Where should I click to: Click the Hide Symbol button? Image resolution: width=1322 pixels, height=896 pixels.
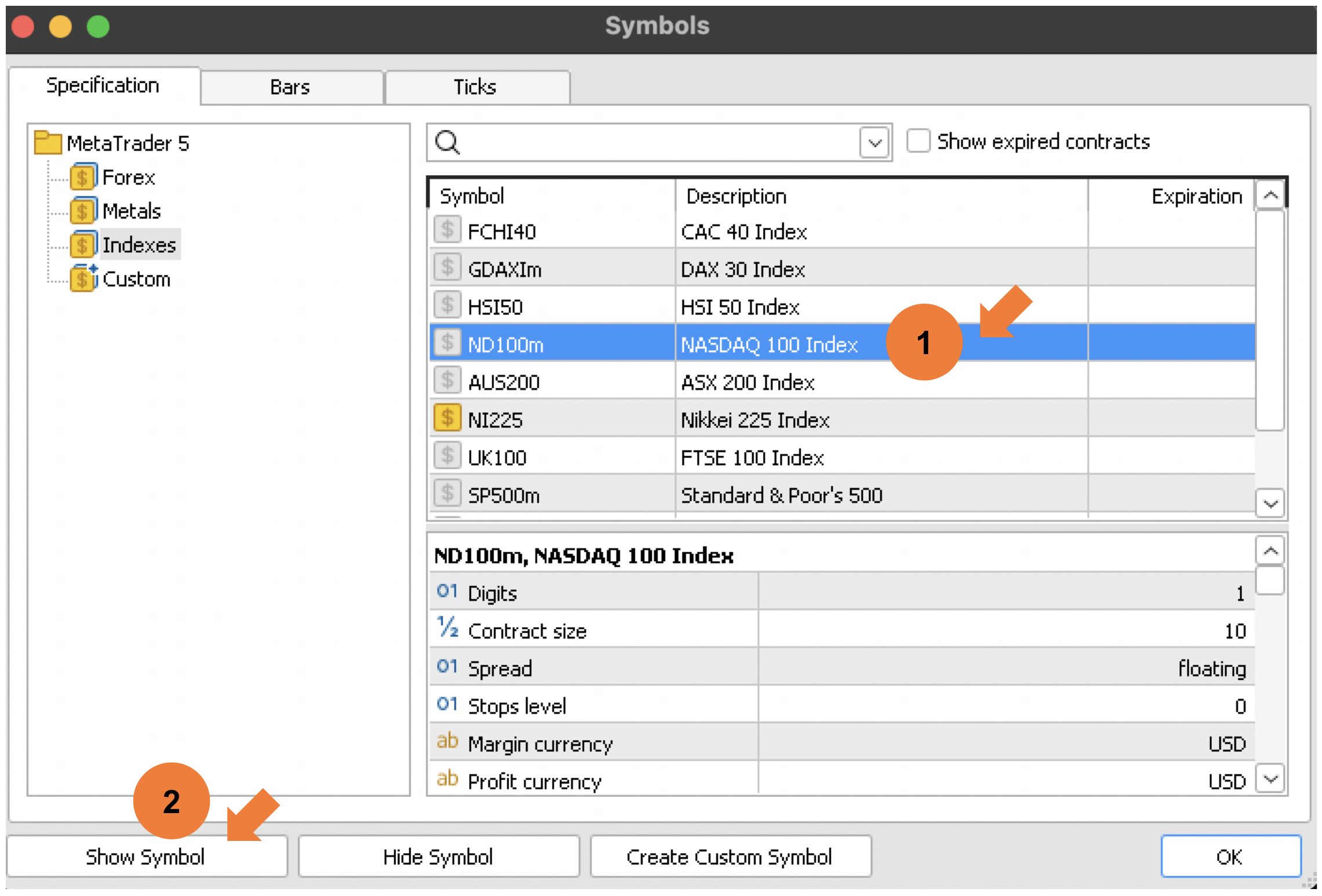click(x=438, y=857)
